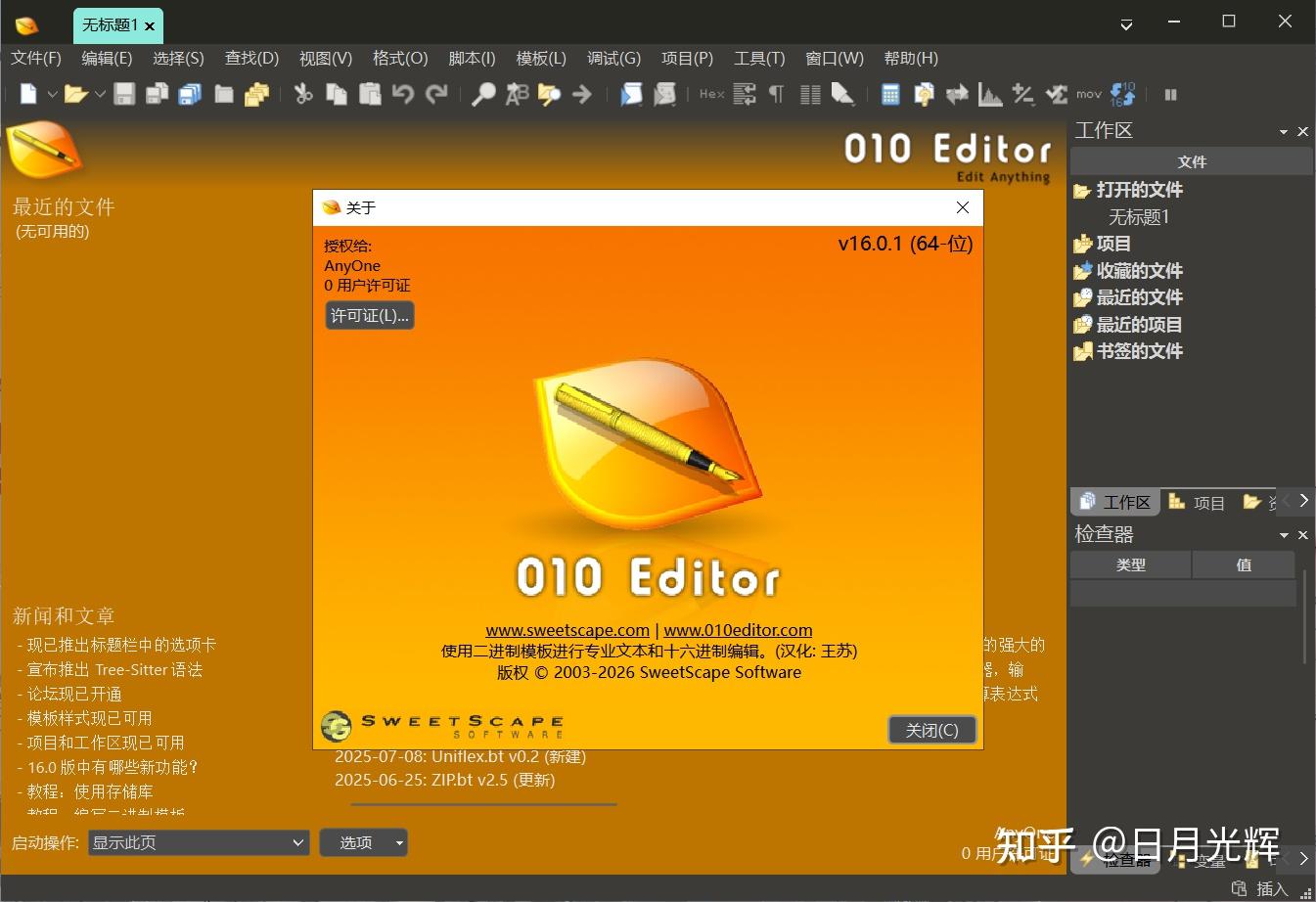This screenshot has height=902, width=1316.
Task: Open the 文件(F) menu
Action: coord(36,58)
